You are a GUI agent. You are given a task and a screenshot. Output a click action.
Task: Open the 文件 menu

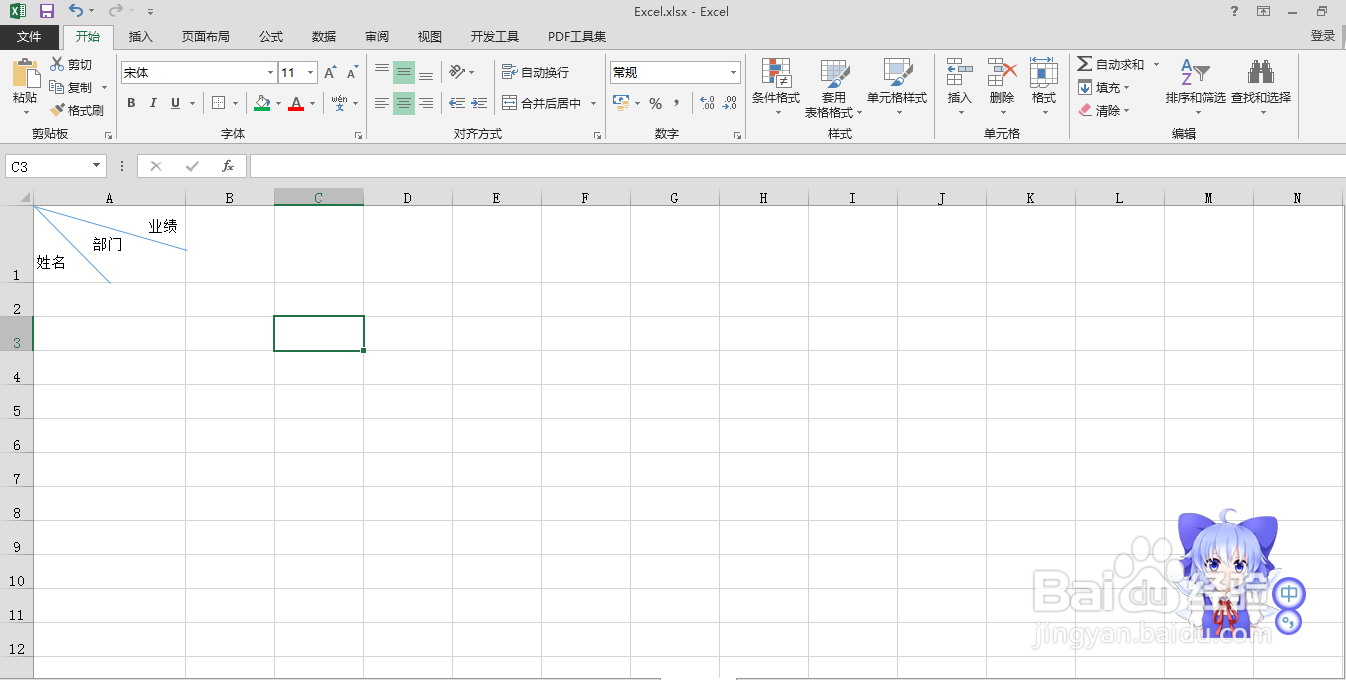tap(30, 36)
